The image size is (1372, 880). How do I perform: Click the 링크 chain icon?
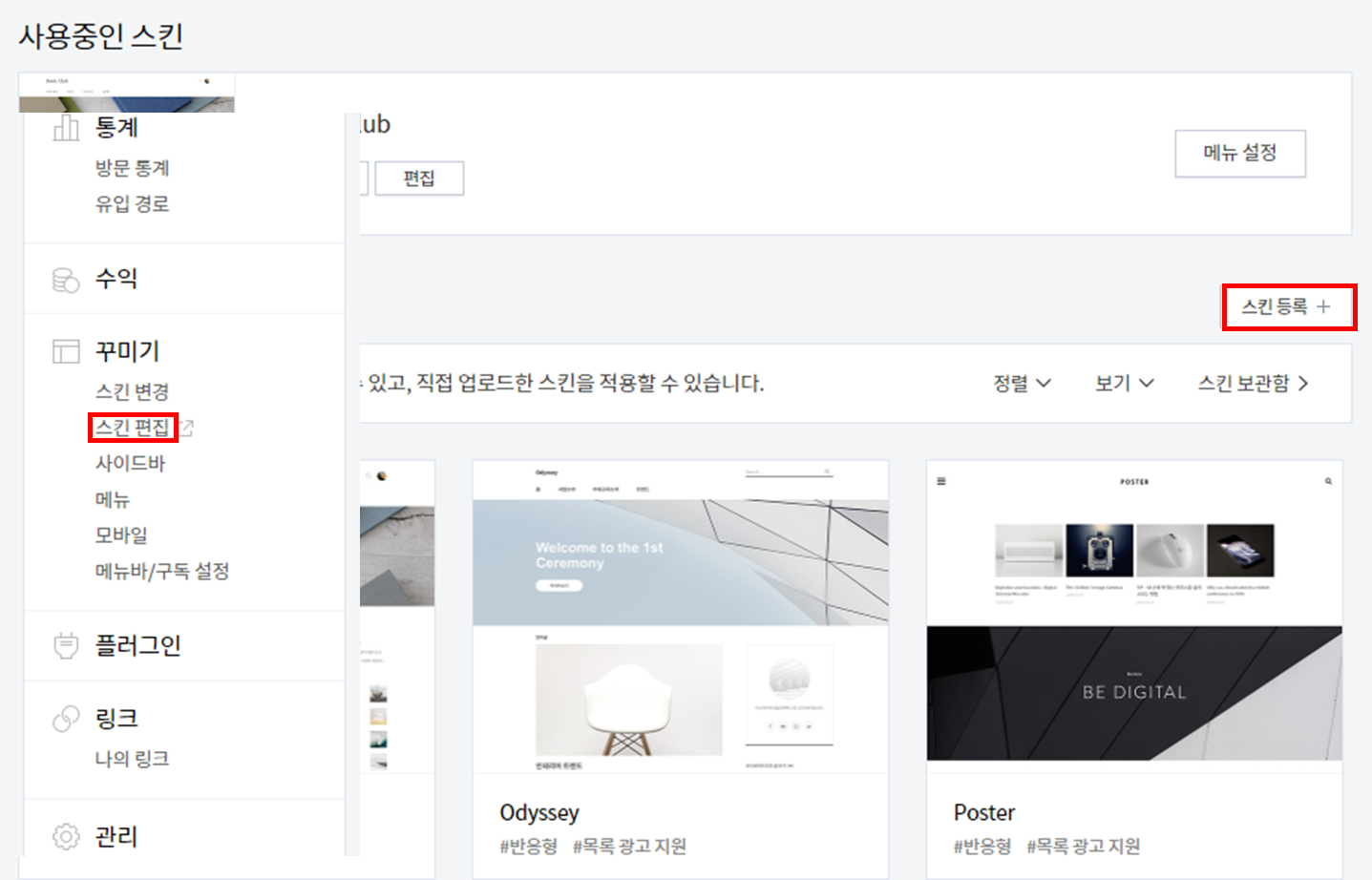(x=66, y=719)
